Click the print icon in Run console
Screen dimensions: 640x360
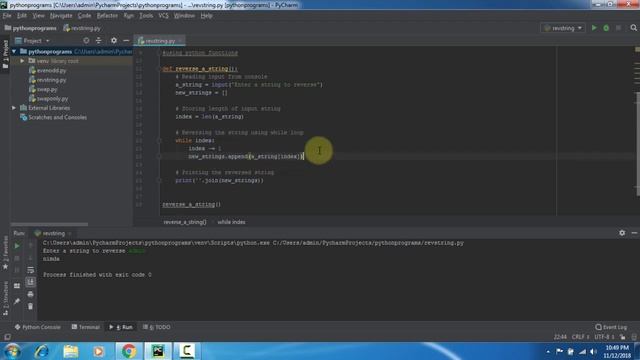pos(31,294)
